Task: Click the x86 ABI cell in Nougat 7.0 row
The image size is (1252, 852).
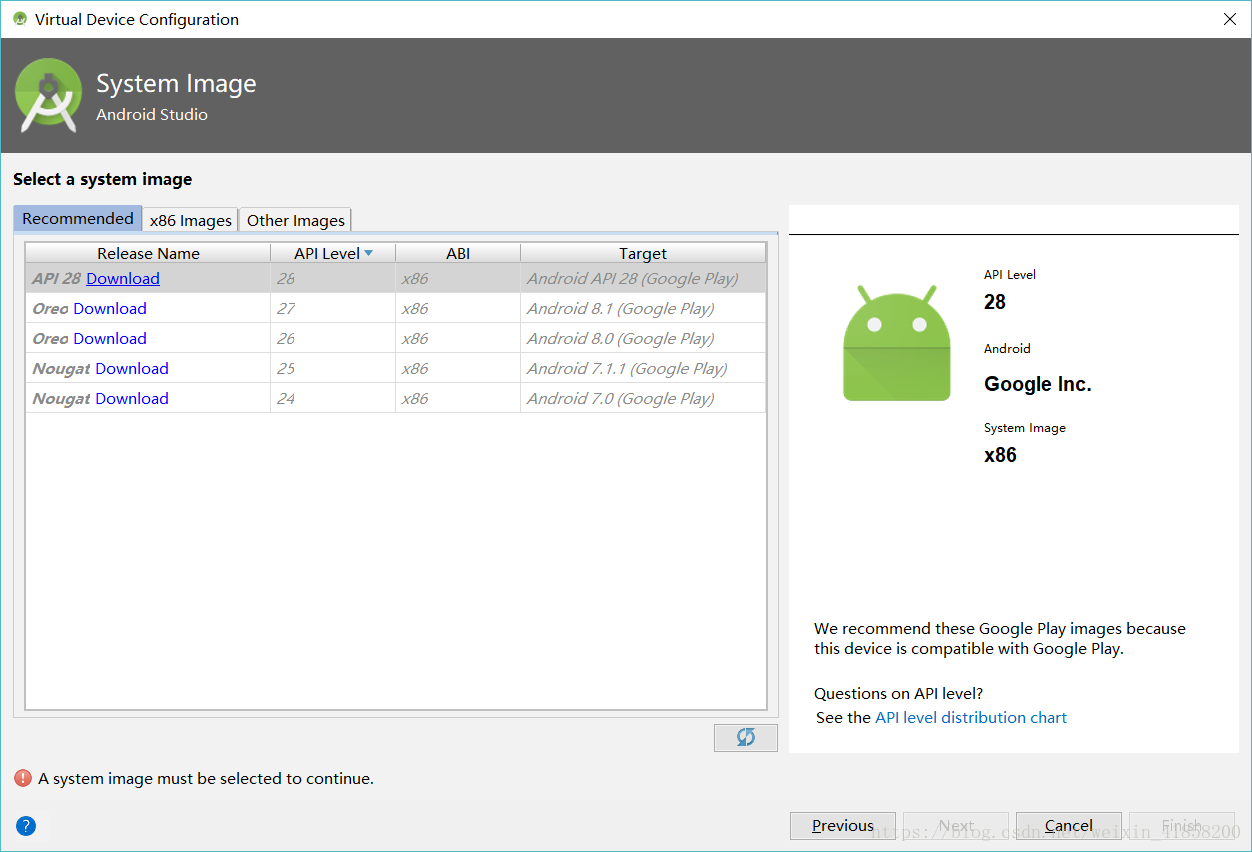Action: tap(458, 398)
